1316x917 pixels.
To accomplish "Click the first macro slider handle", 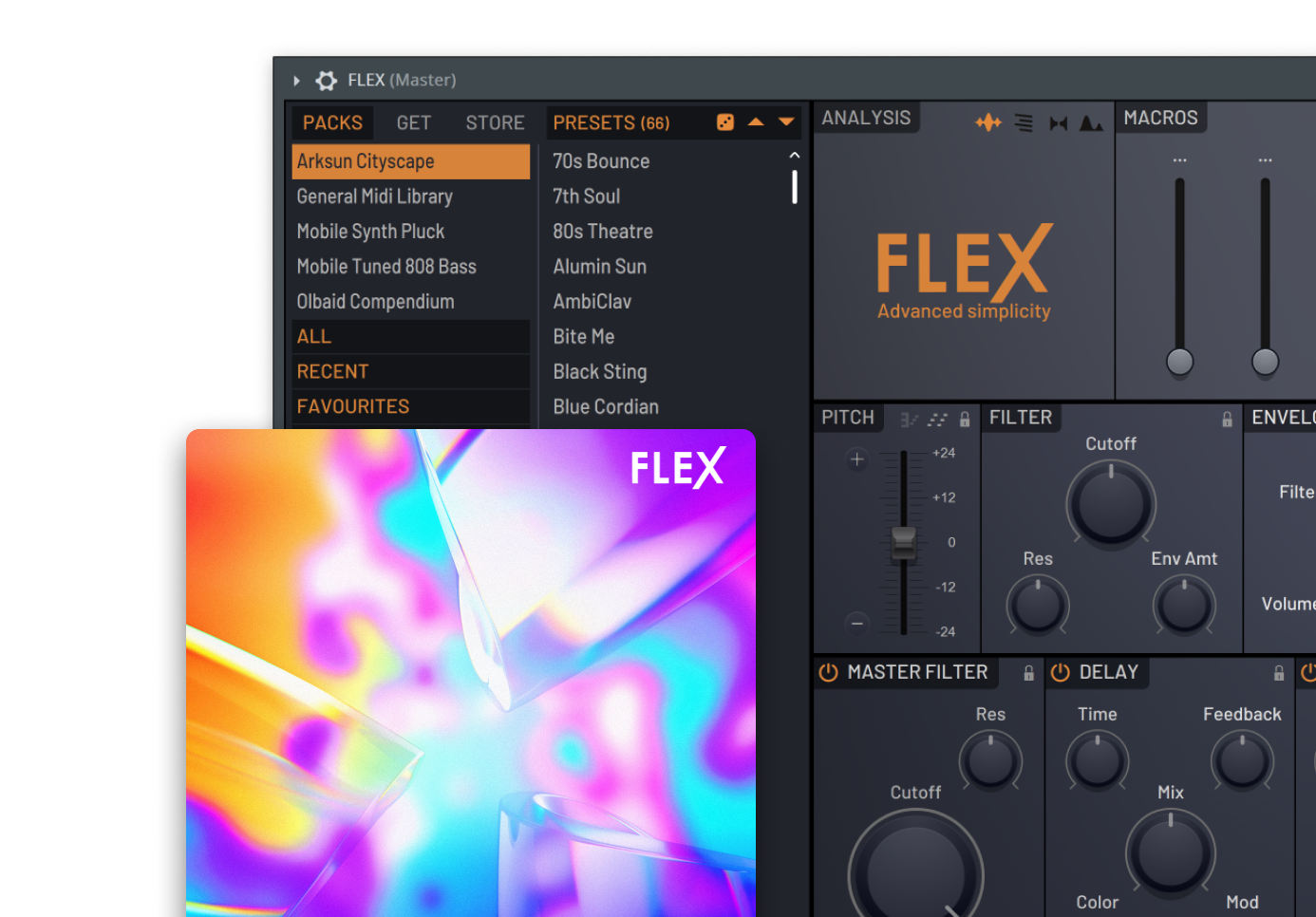I will [1180, 362].
